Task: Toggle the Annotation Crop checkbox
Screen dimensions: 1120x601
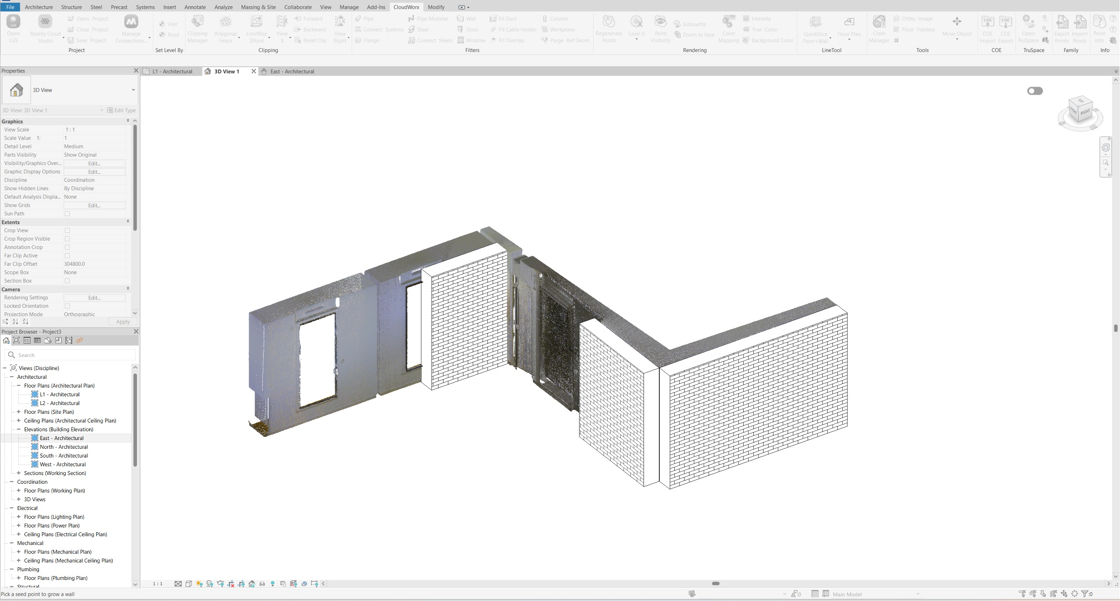Action: [x=67, y=247]
